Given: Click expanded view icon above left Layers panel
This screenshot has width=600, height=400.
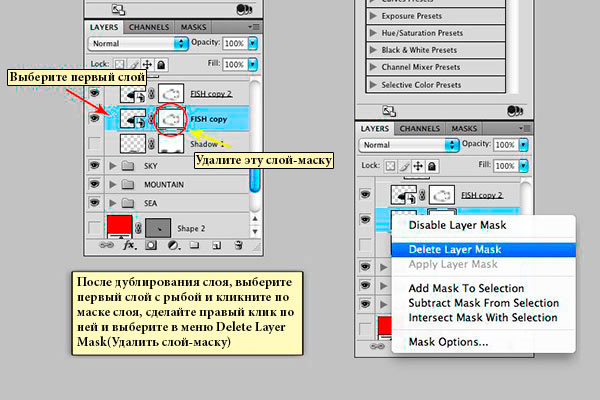Looking at the screenshot, I should click(118, 10).
